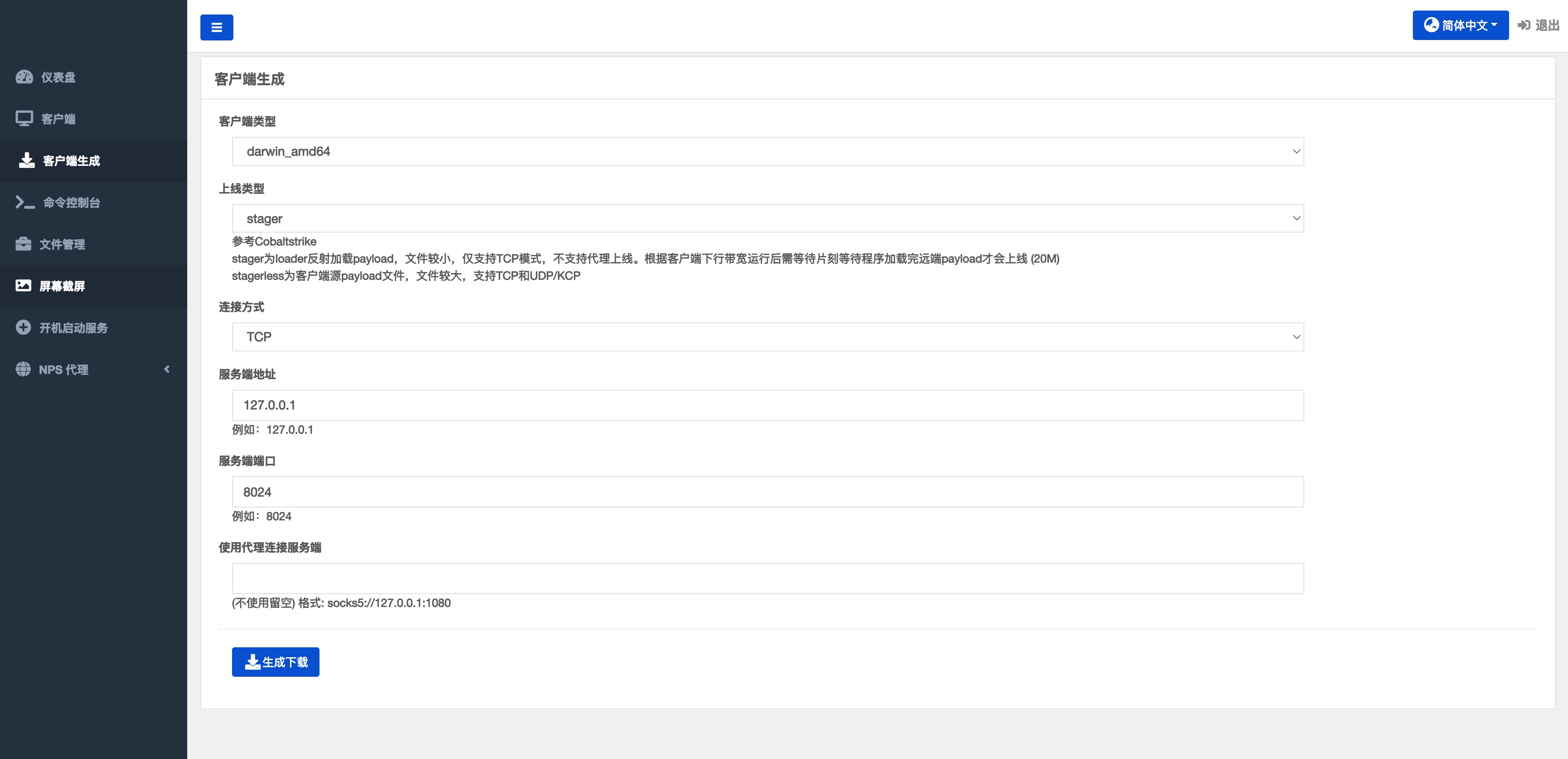Screen dimensions: 1568x759
Task: Open the 客户端类型 dropdown showing darwin_amd64
Action: 767,151
